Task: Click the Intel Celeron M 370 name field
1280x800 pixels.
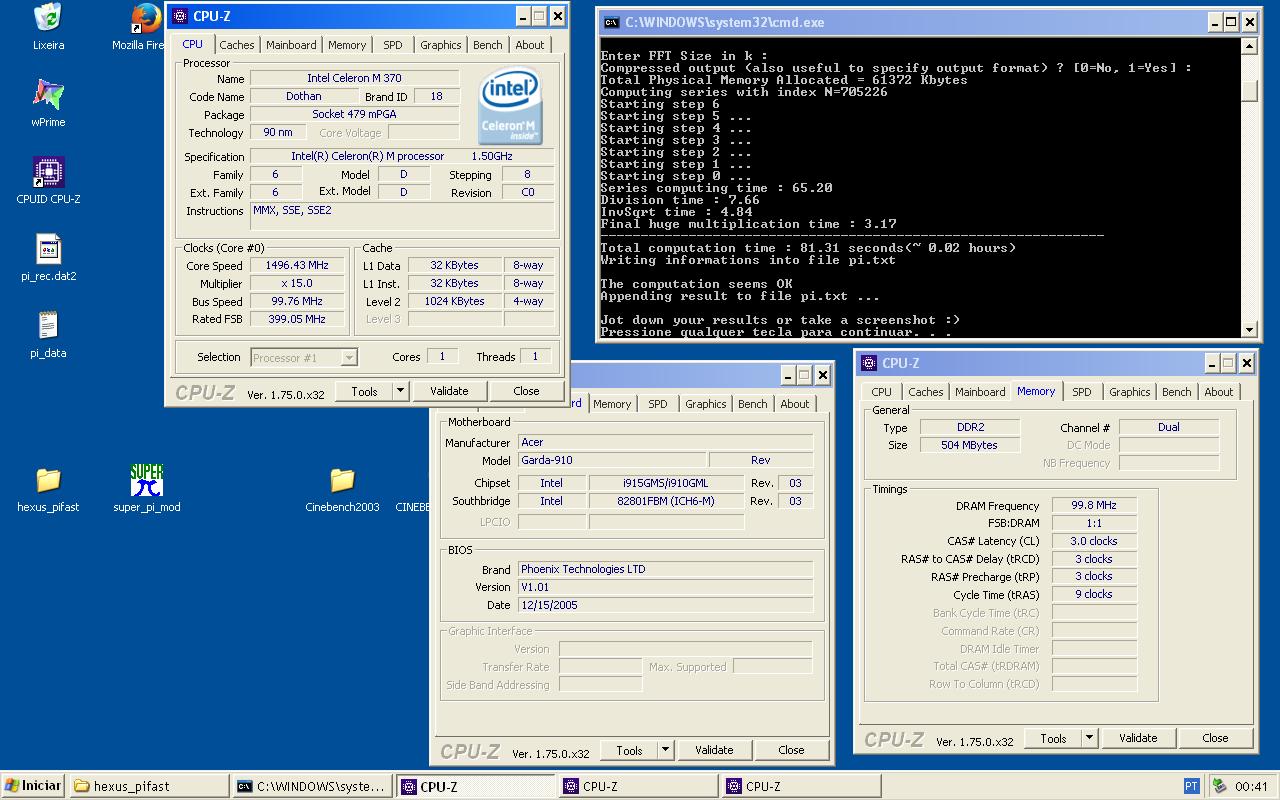Action: click(x=354, y=78)
